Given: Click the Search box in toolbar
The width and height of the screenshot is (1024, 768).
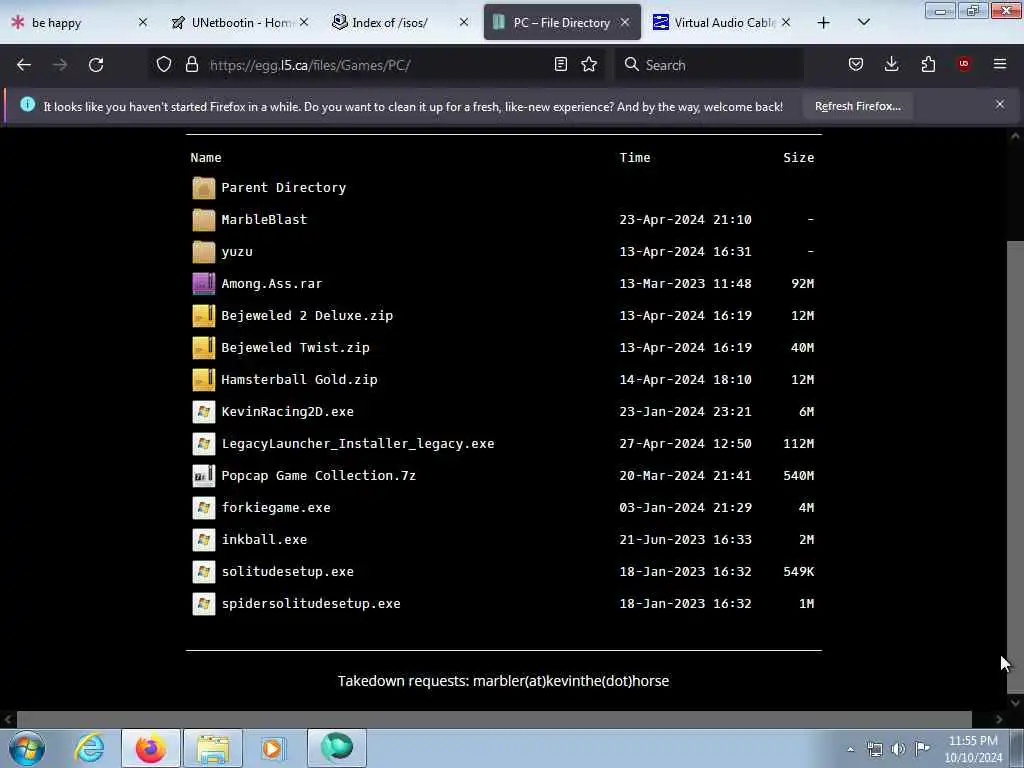Looking at the screenshot, I should 711,65.
